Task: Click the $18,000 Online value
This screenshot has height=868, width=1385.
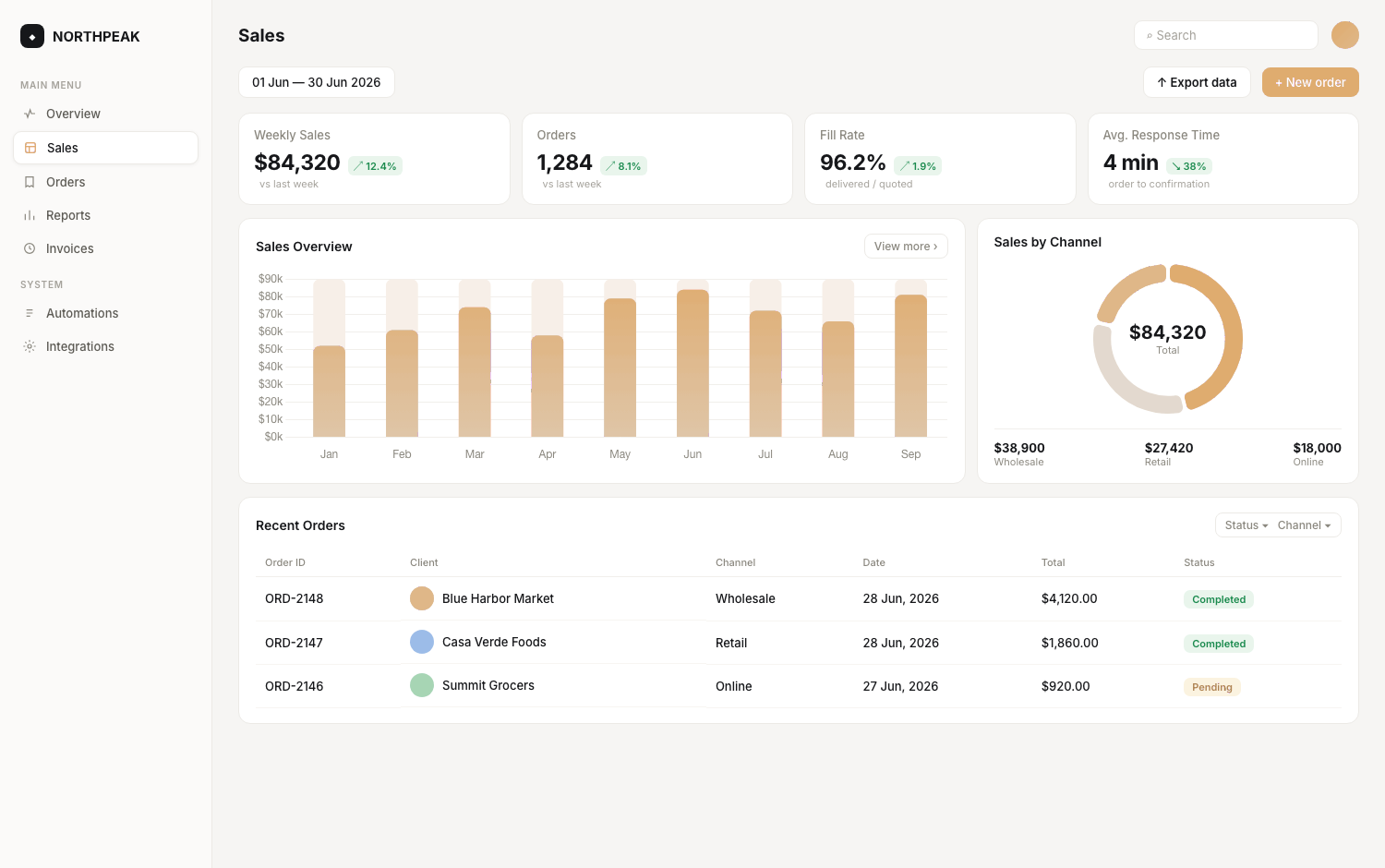Action: 1317,448
